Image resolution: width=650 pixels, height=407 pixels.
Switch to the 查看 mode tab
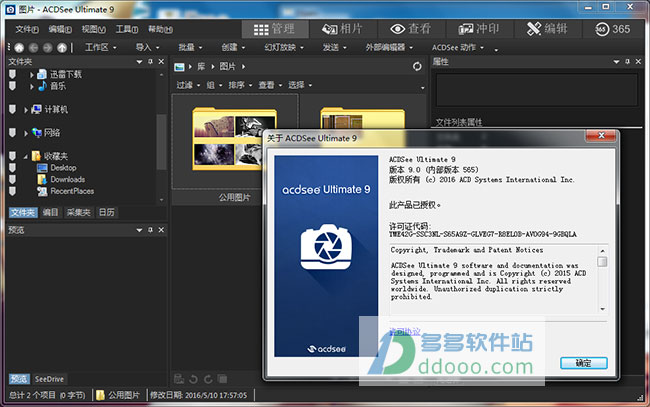click(x=411, y=29)
